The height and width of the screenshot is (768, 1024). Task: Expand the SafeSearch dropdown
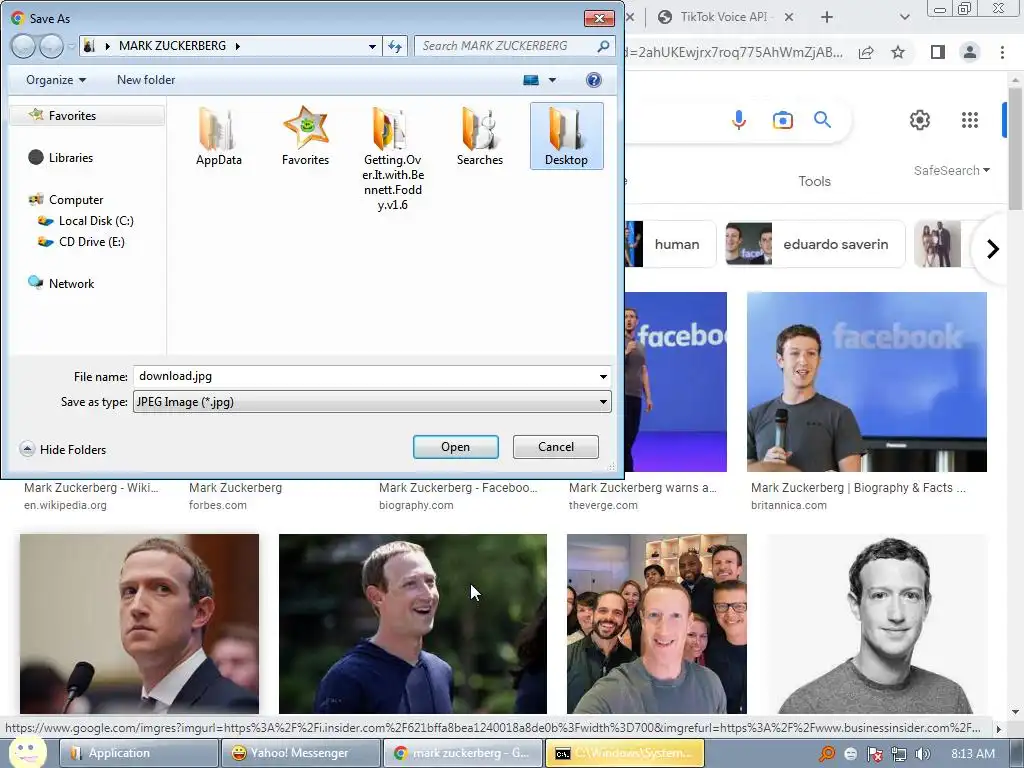[952, 170]
